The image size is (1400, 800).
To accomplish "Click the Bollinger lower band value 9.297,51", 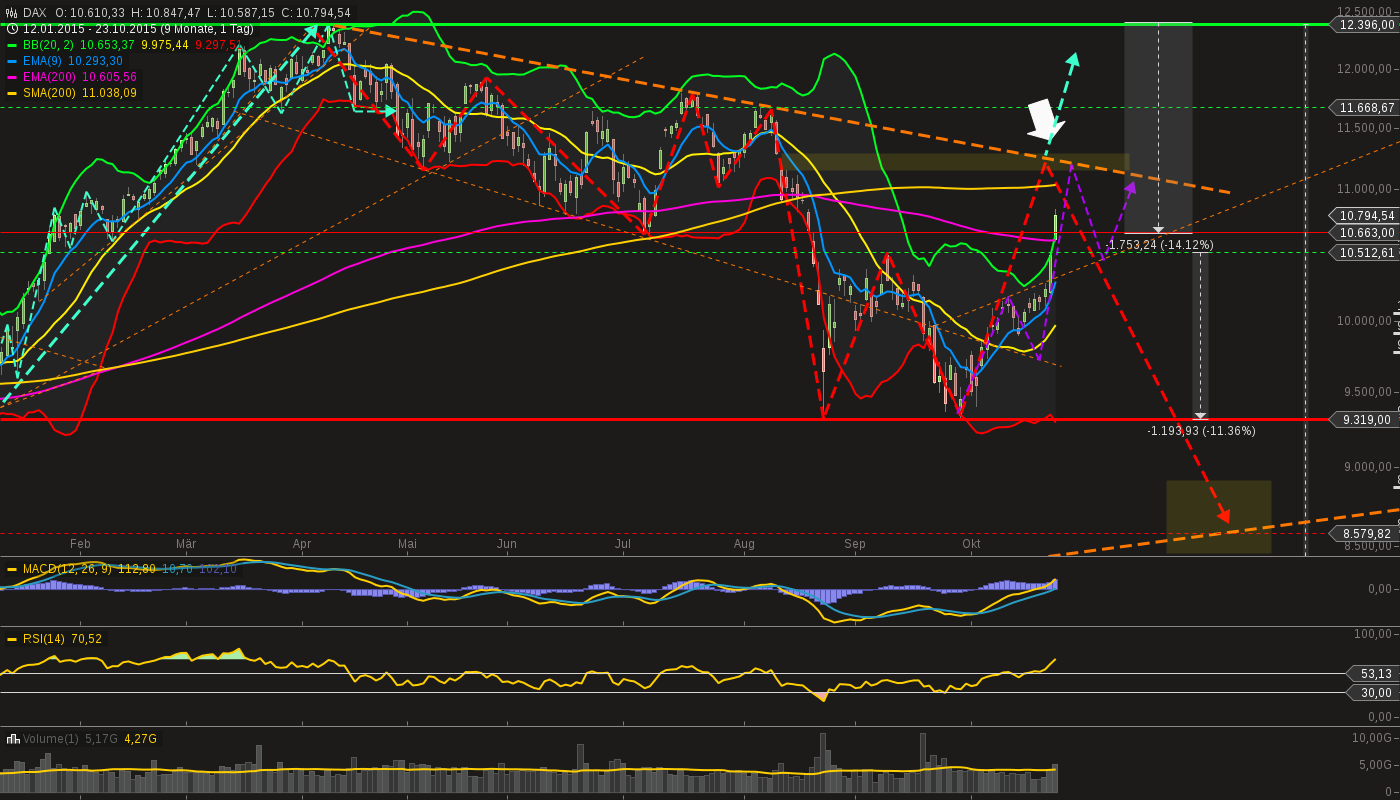I will (x=216, y=45).
